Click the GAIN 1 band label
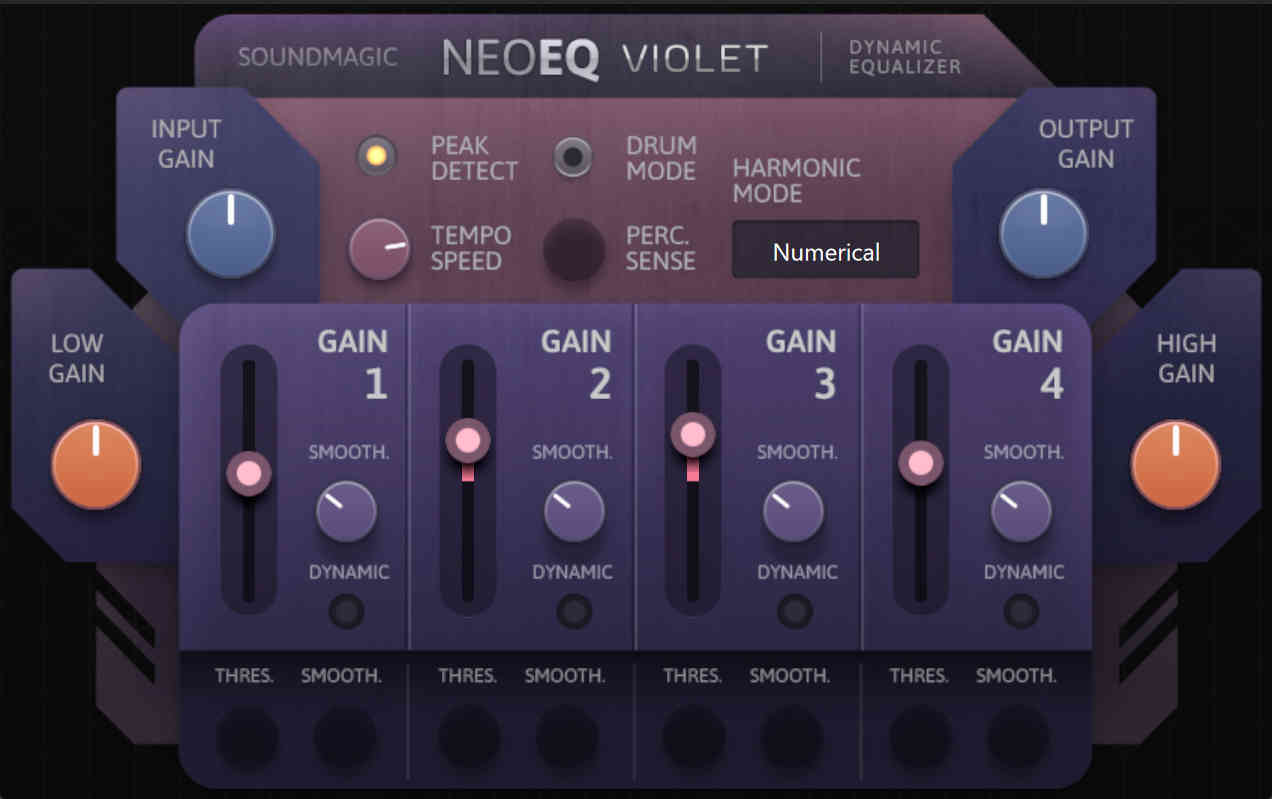Viewport: 1272px width, 799px height. point(353,362)
